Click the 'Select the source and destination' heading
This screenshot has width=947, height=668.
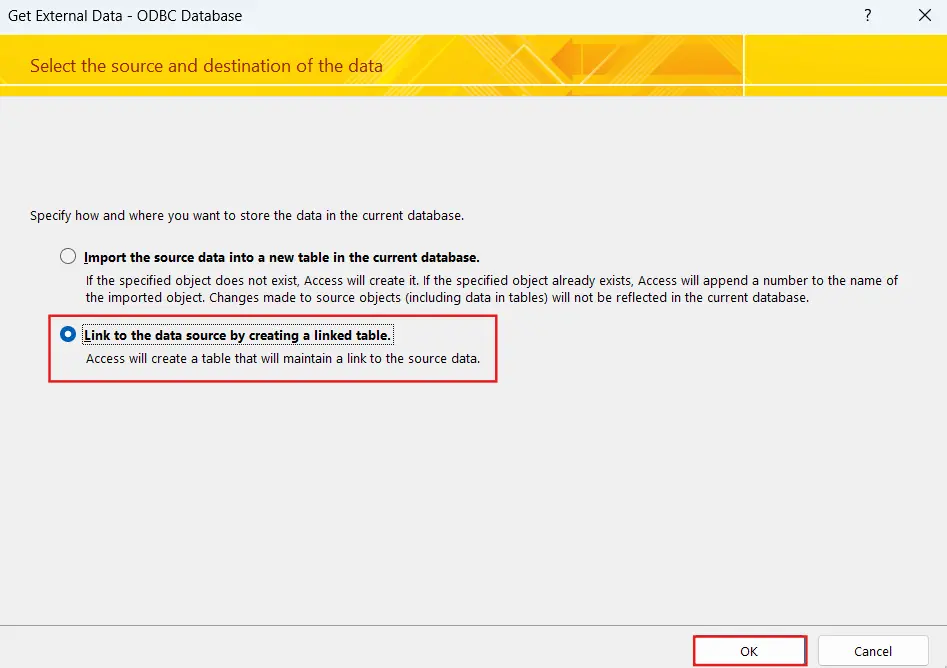click(206, 66)
